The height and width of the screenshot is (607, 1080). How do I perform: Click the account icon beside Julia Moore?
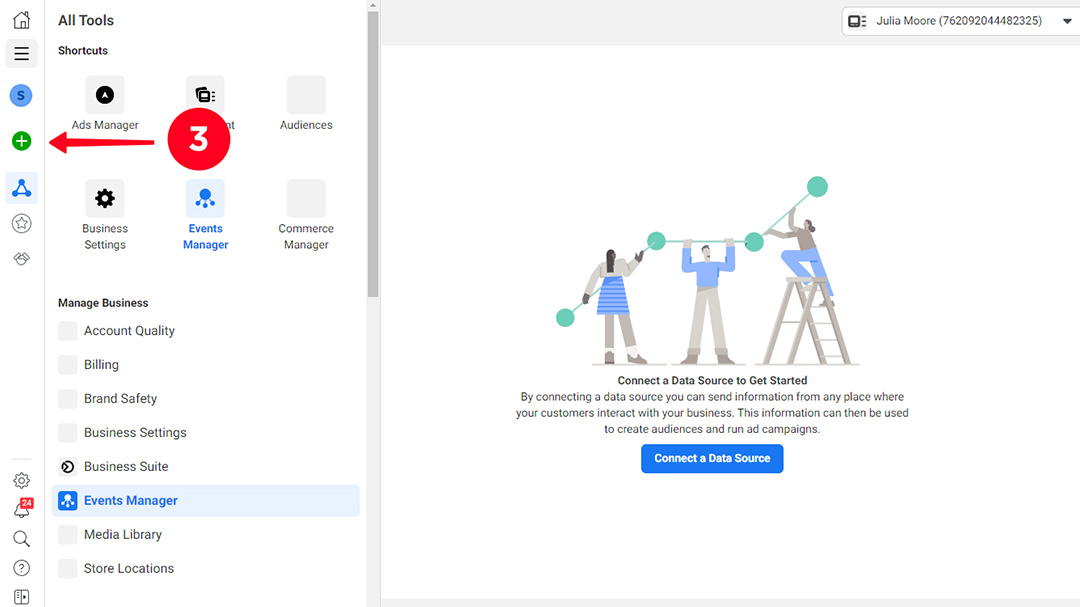click(857, 21)
